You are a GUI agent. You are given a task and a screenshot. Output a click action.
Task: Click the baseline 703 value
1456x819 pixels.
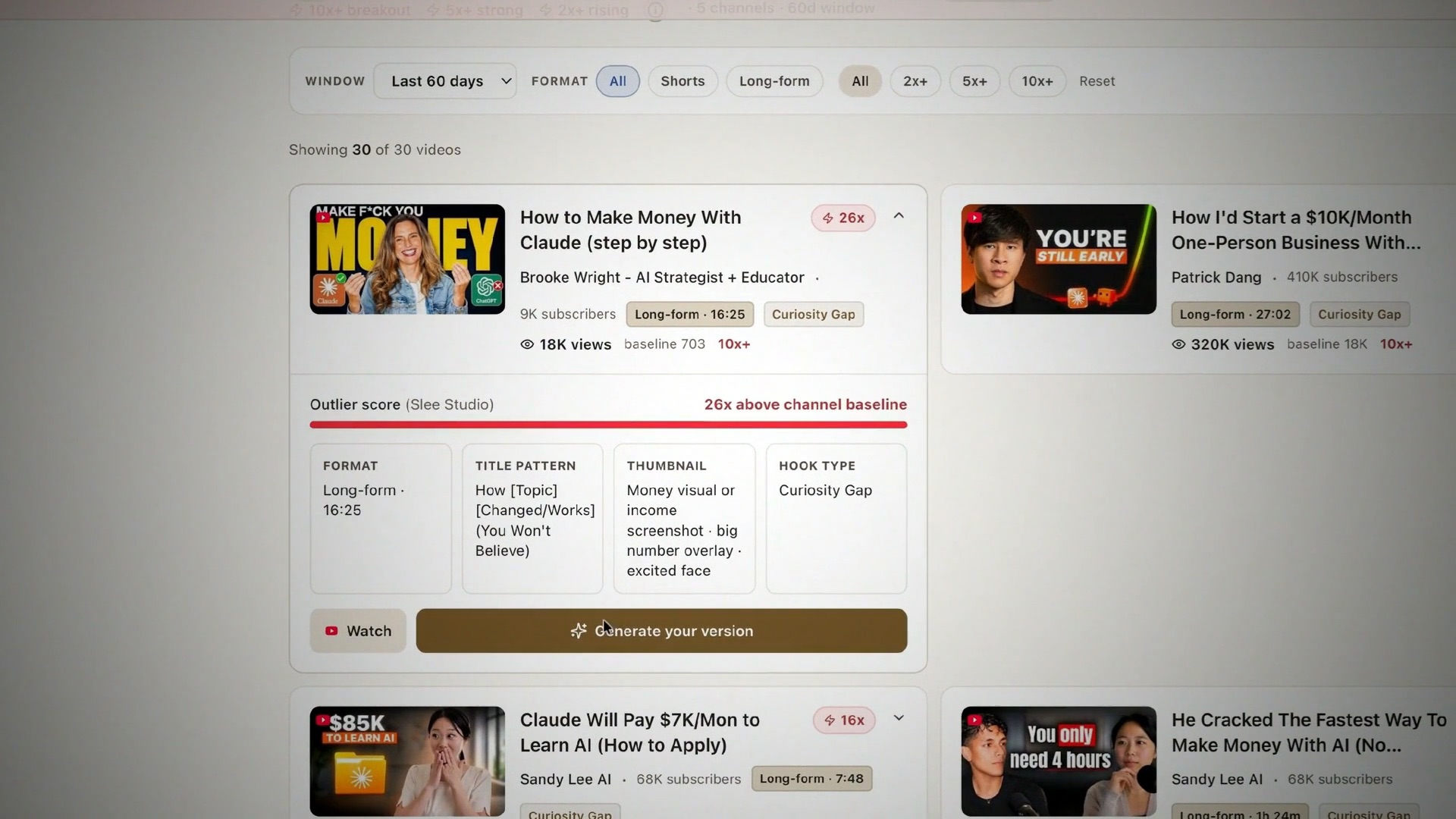[x=664, y=344]
